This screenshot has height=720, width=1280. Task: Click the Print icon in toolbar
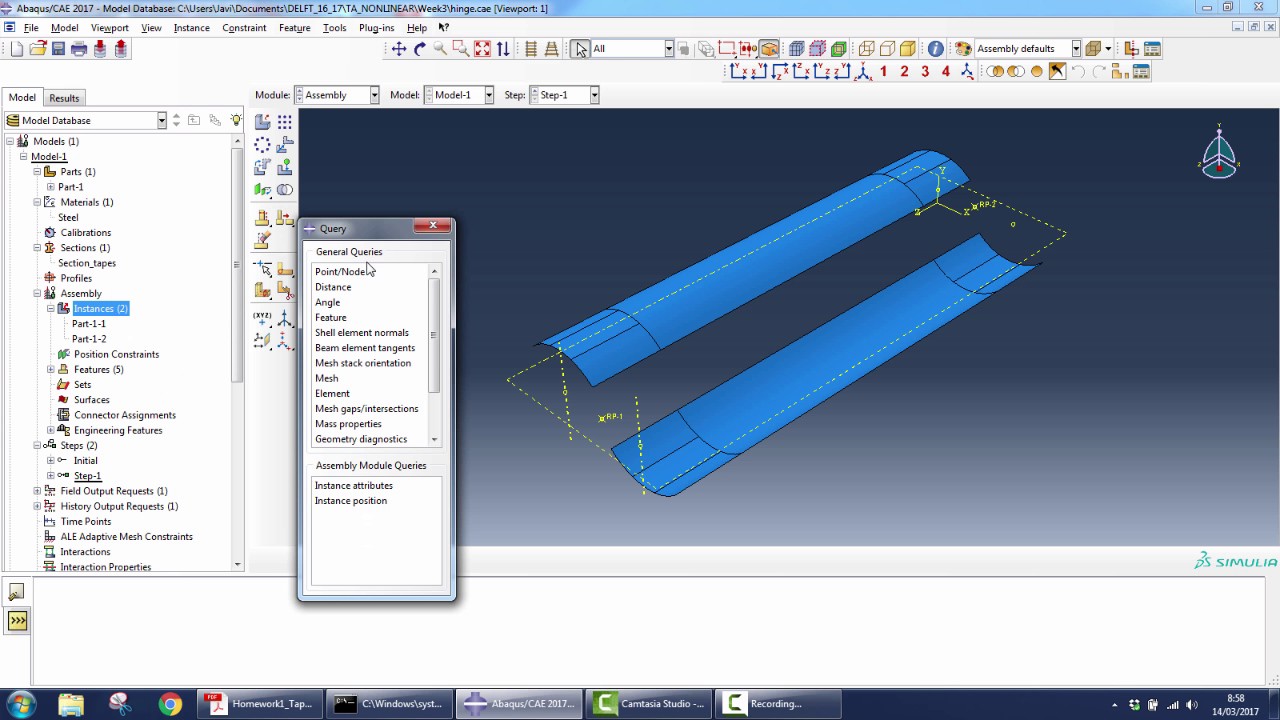tap(79, 48)
